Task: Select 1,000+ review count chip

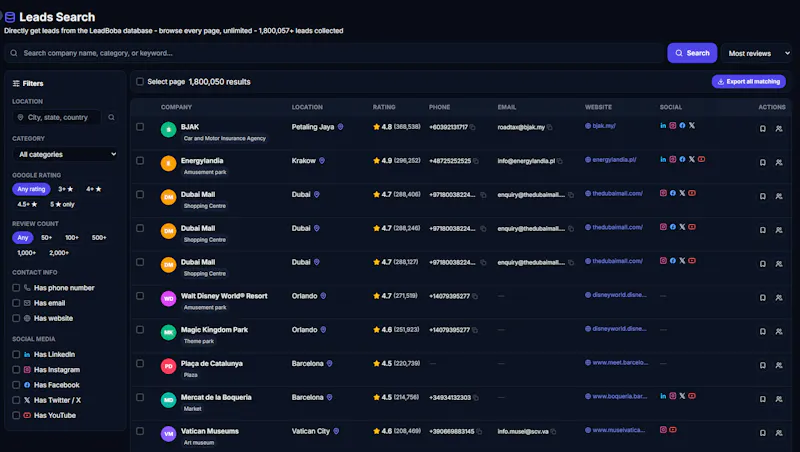Action: [27, 253]
